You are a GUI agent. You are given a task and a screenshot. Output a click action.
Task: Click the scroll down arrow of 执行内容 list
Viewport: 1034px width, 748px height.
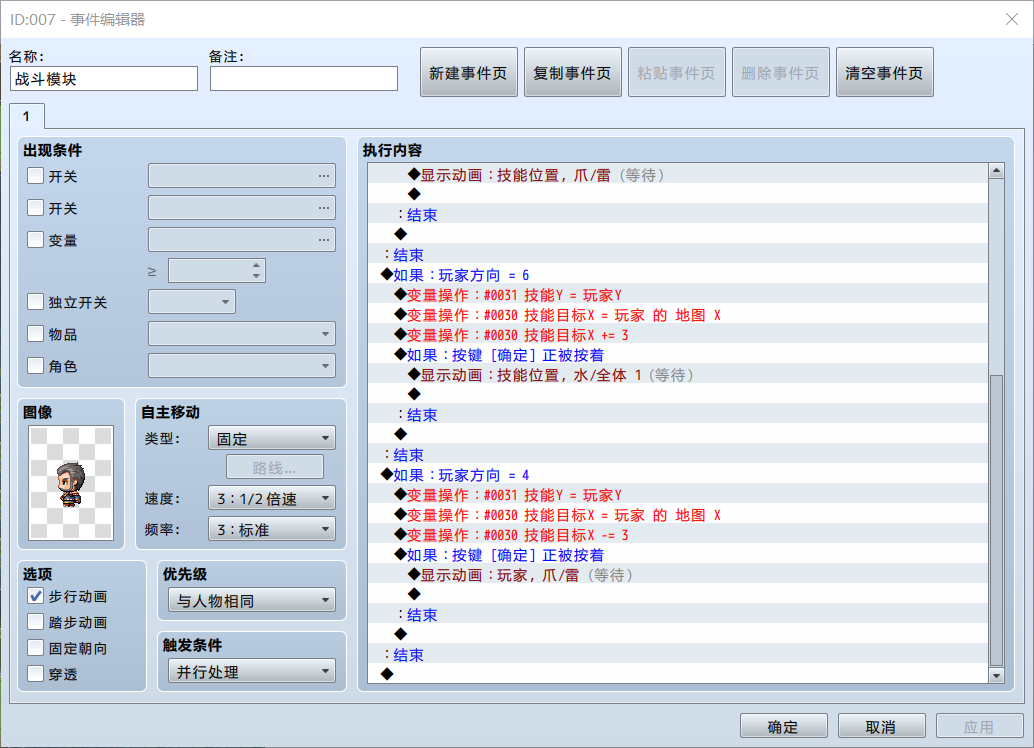(x=996, y=675)
